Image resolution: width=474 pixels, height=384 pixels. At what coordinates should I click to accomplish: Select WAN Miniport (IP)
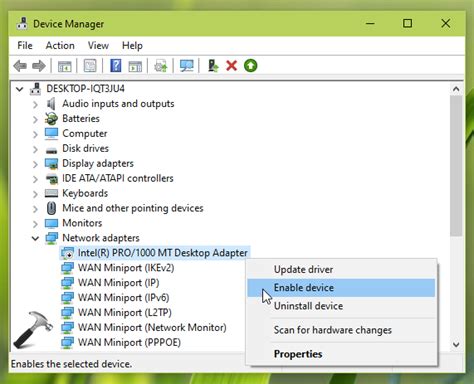pos(118,283)
